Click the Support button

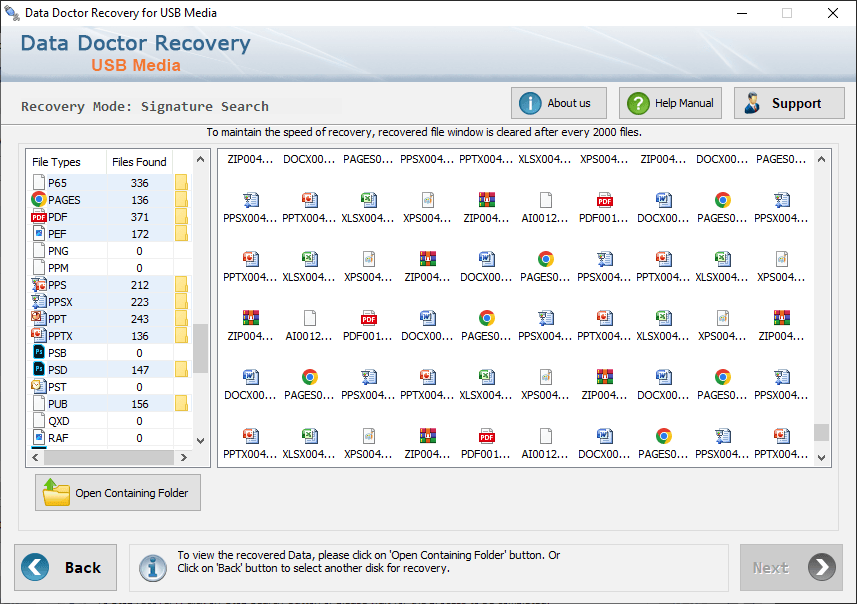coord(789,103)
